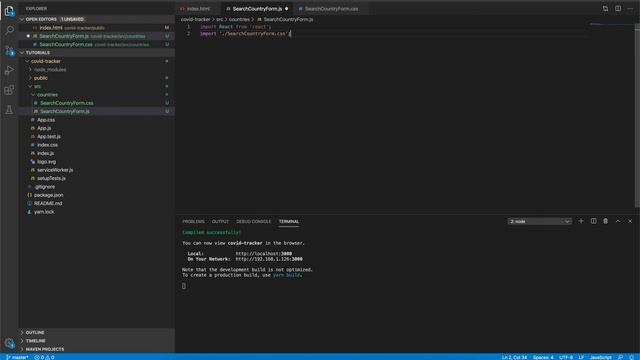
Task: Click the master branch indicator
Action: point(18,357)
